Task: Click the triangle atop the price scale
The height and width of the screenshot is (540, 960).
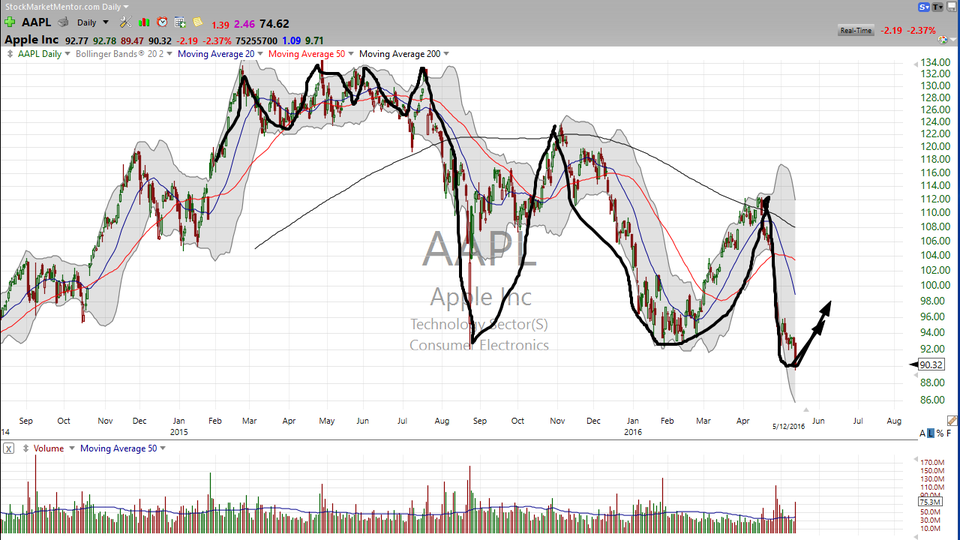Action: (916, 64)
